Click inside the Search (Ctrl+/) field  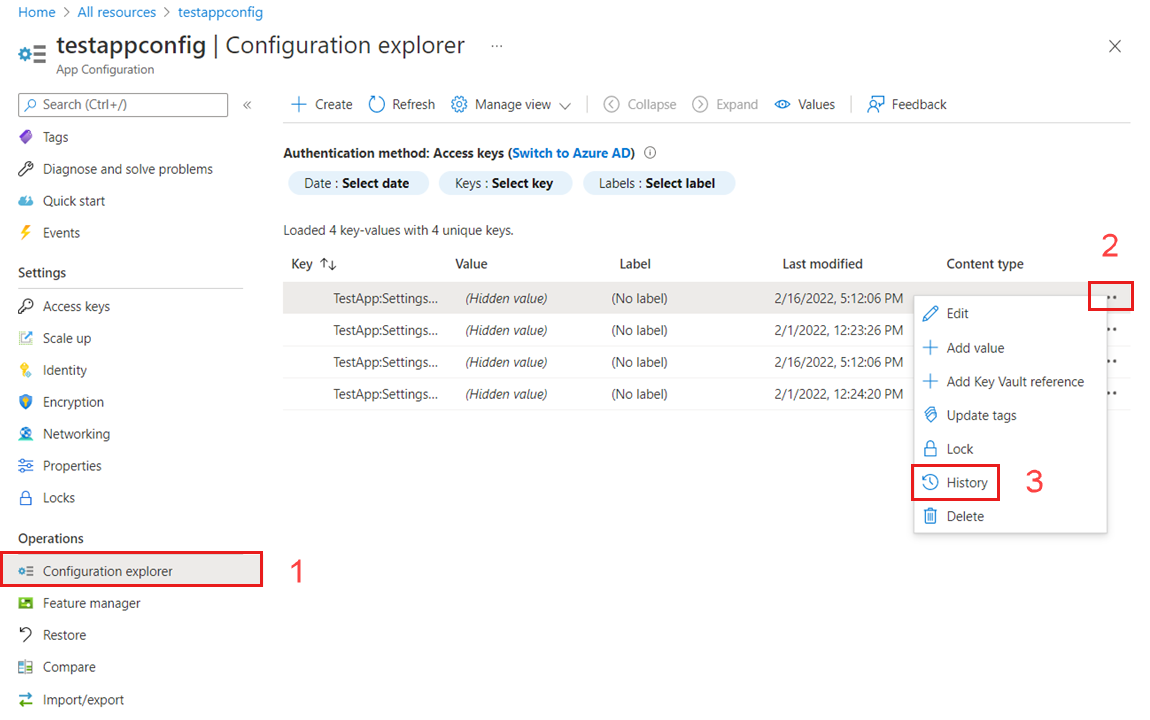coord(122,105)
